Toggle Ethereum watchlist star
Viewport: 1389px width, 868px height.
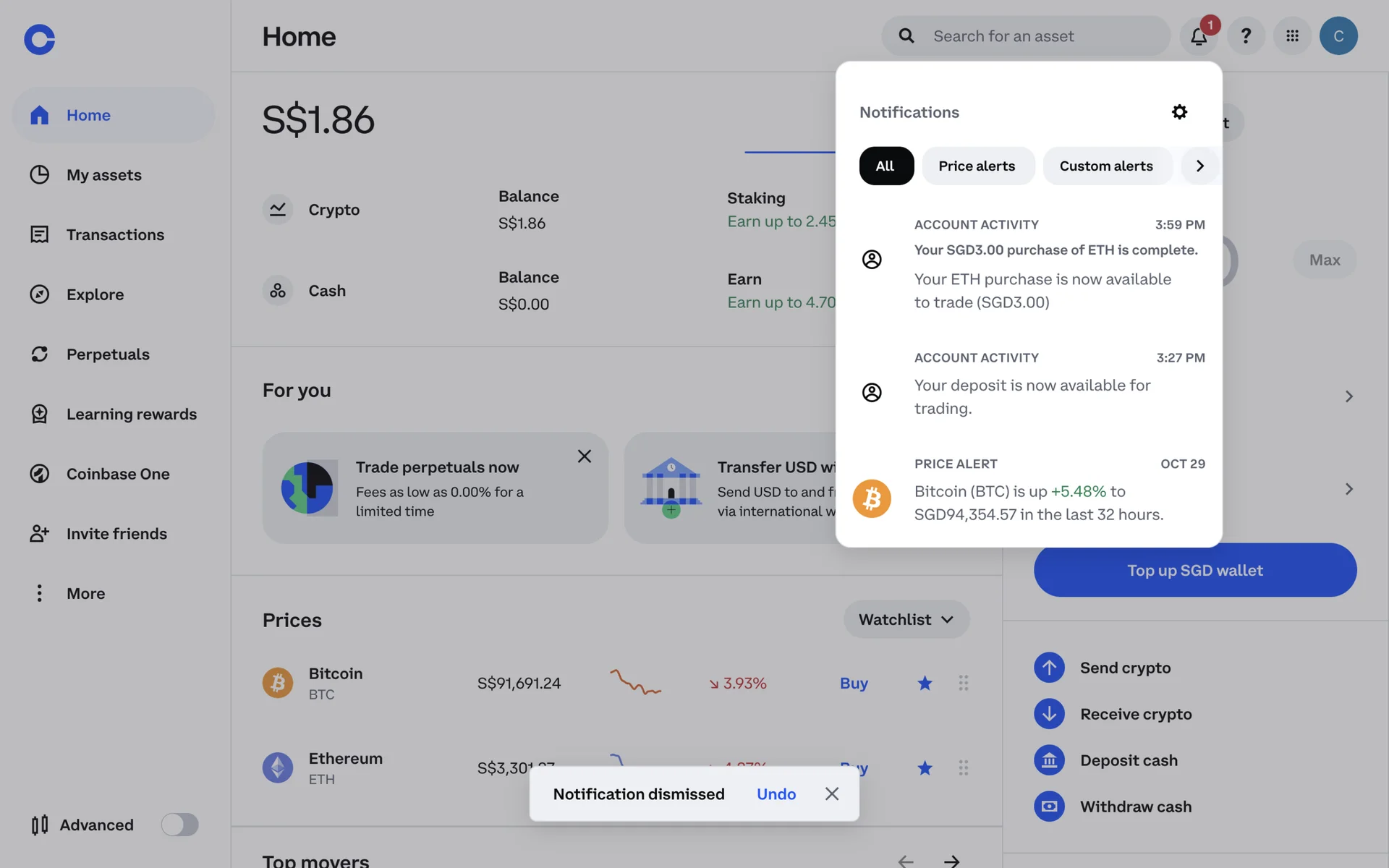[925, 768]
